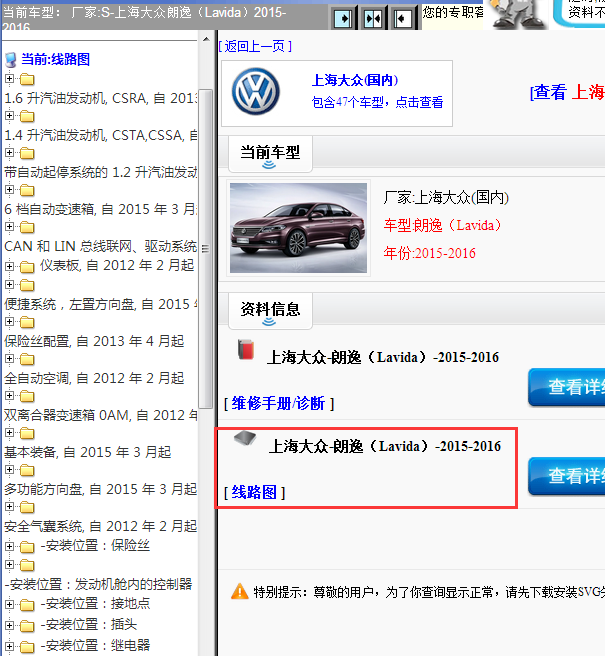Click the red book icon for repair manual
This screenshot has height=656, width=605.
coord(246,349)
